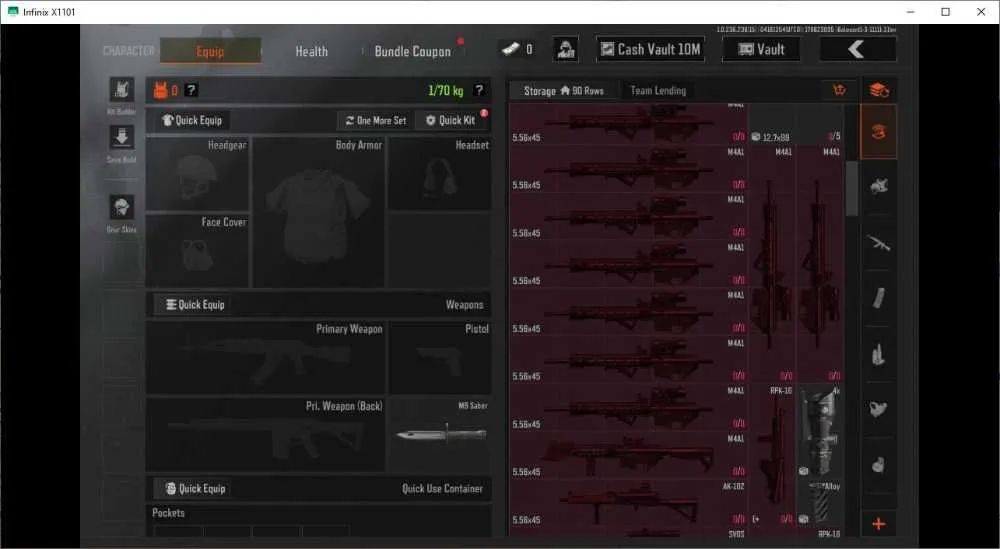
Task: Select the empty Headgear slot
Action: [198, 173]
